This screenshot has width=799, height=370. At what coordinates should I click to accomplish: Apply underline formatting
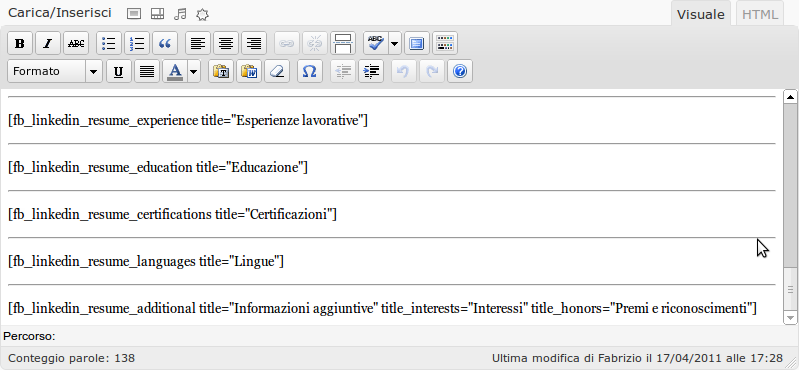click(x=119, y=71)
